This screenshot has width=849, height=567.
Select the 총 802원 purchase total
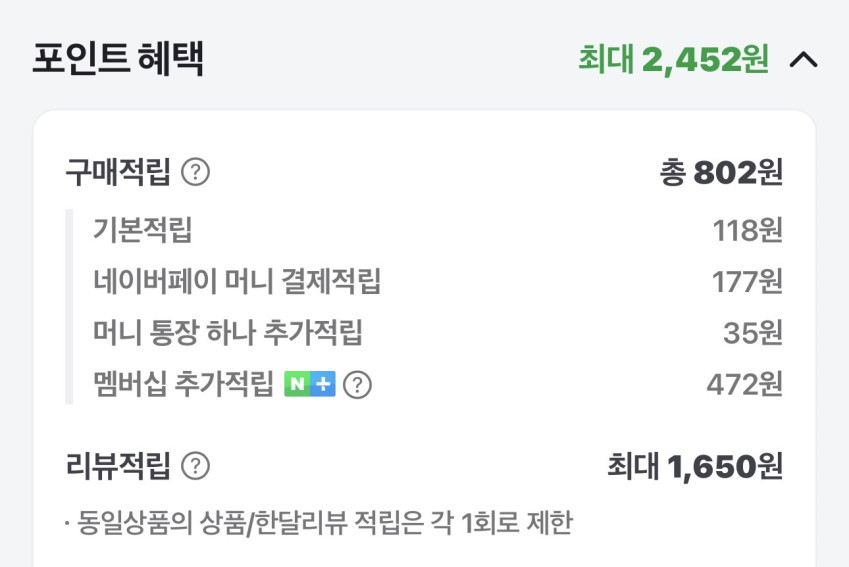(x=720, y=173)
